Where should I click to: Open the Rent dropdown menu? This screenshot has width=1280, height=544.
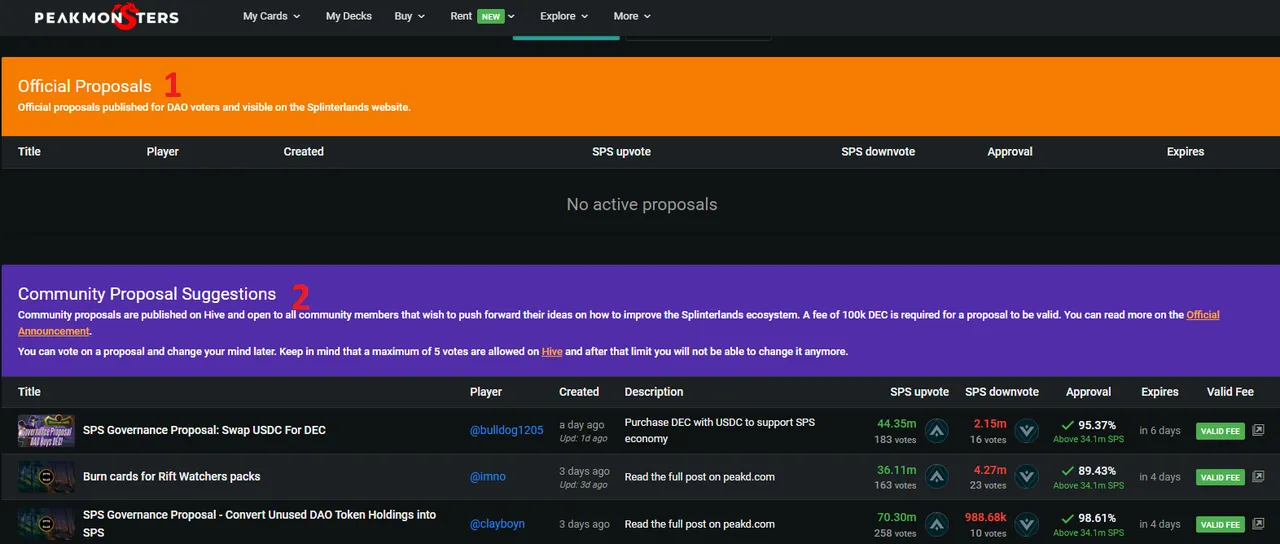(482, 16)
